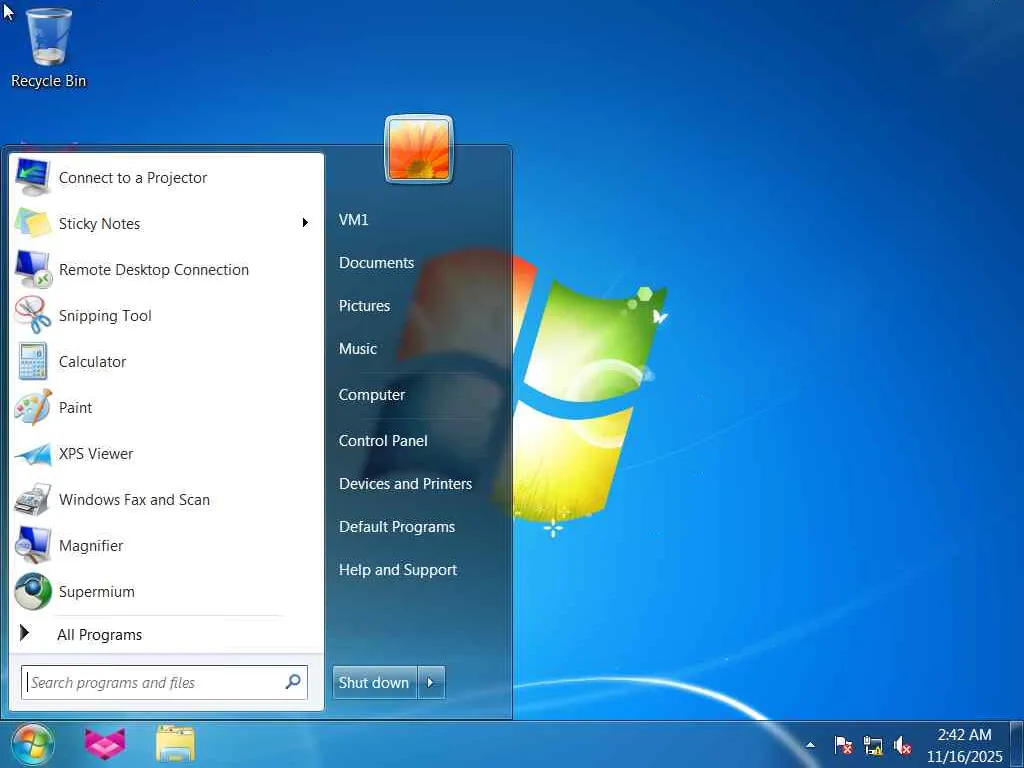Open Sticky Notes via its icon
1024x768 pixels.
click(33, 223)
